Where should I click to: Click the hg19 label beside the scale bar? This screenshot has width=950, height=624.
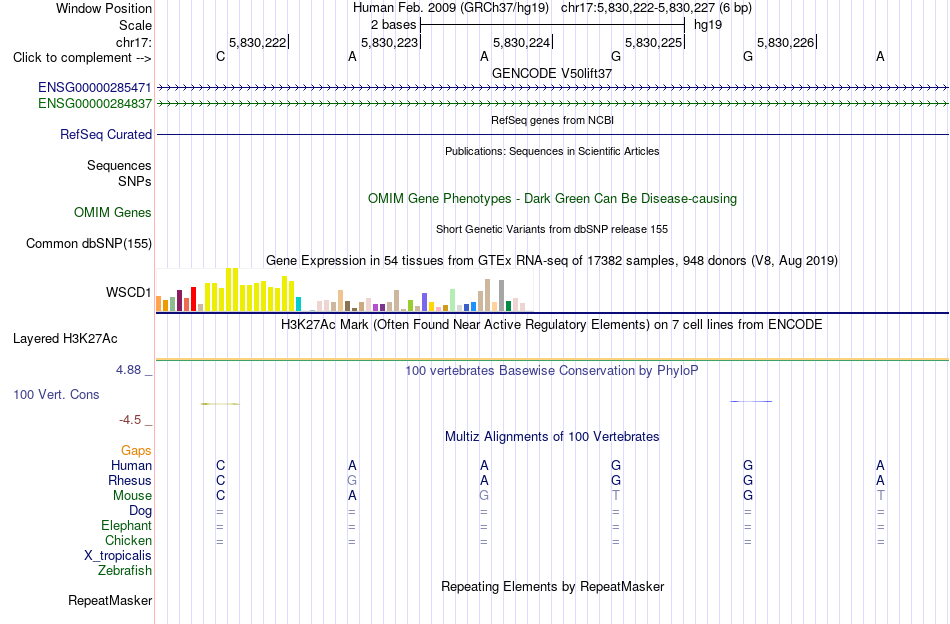[x=708, y=25]
